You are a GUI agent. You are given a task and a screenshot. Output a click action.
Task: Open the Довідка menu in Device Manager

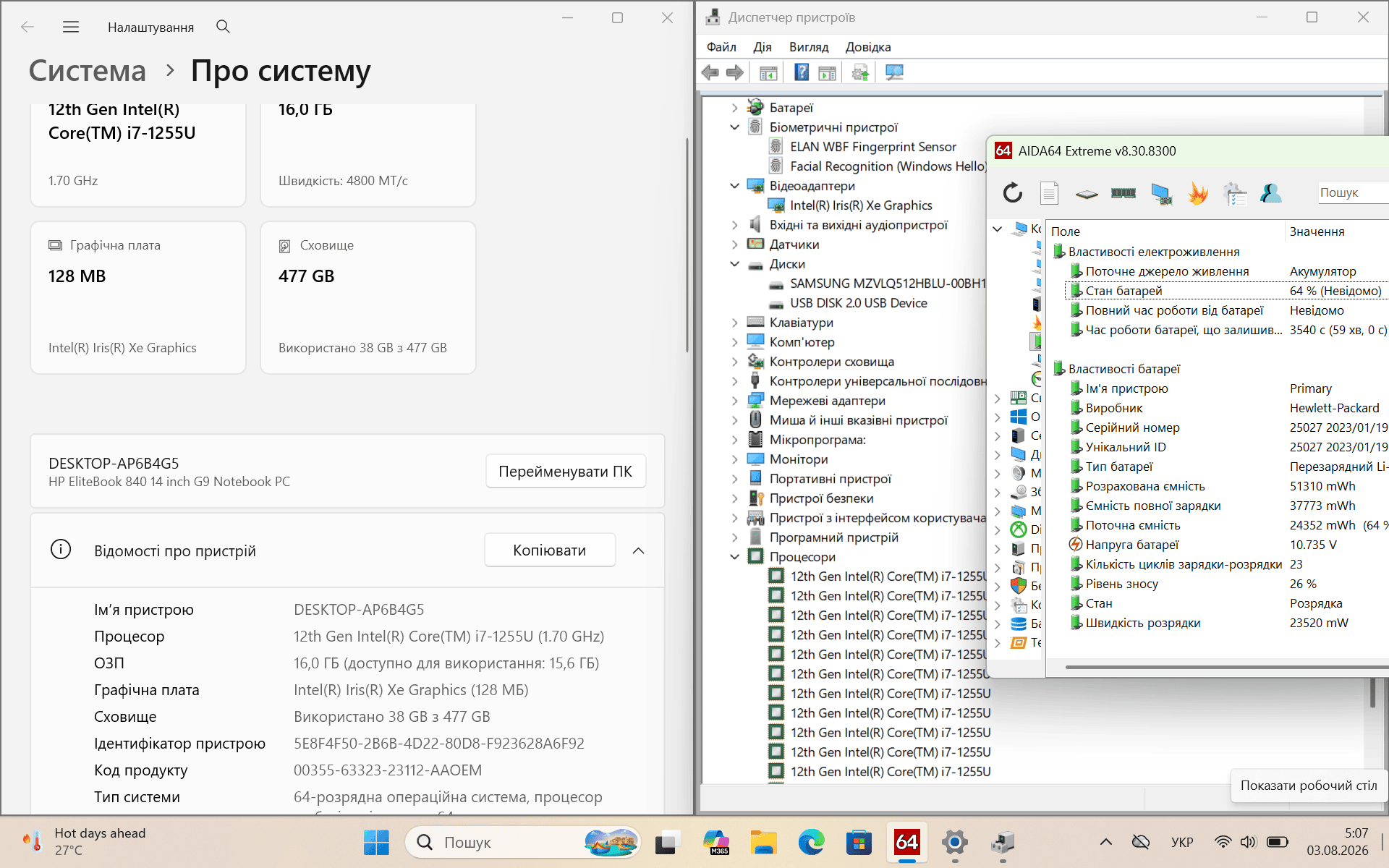pyautogui.click(x=868, y=47)
